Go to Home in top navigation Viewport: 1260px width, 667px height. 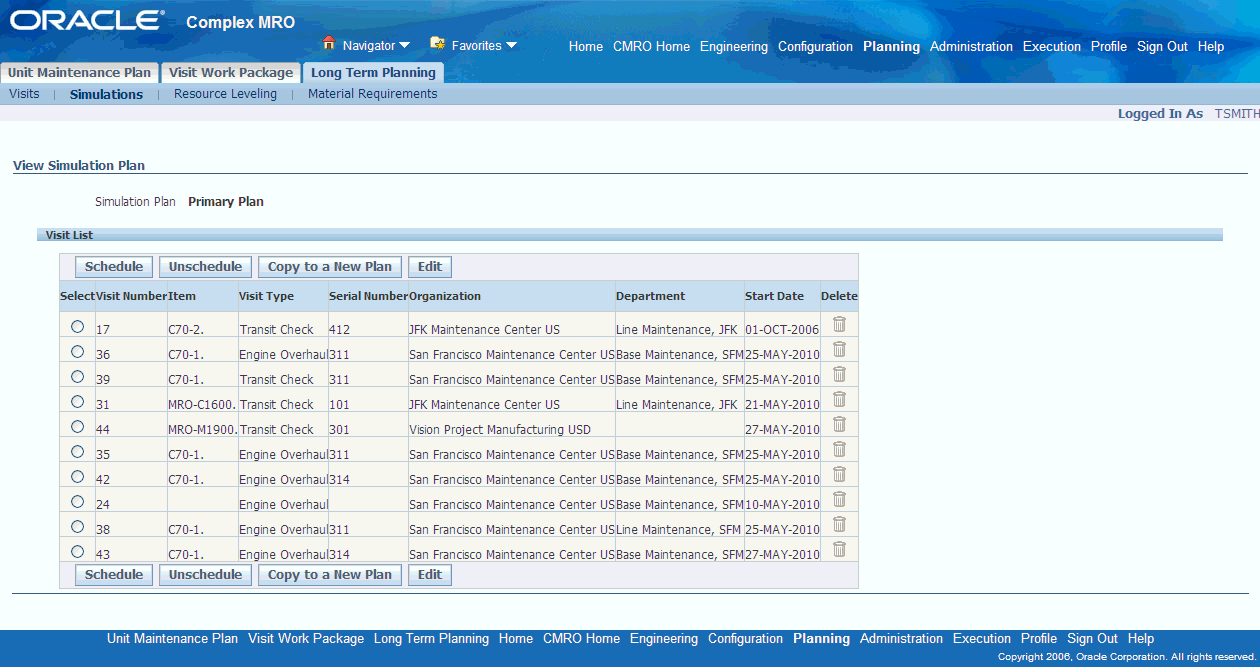(586, 47)
